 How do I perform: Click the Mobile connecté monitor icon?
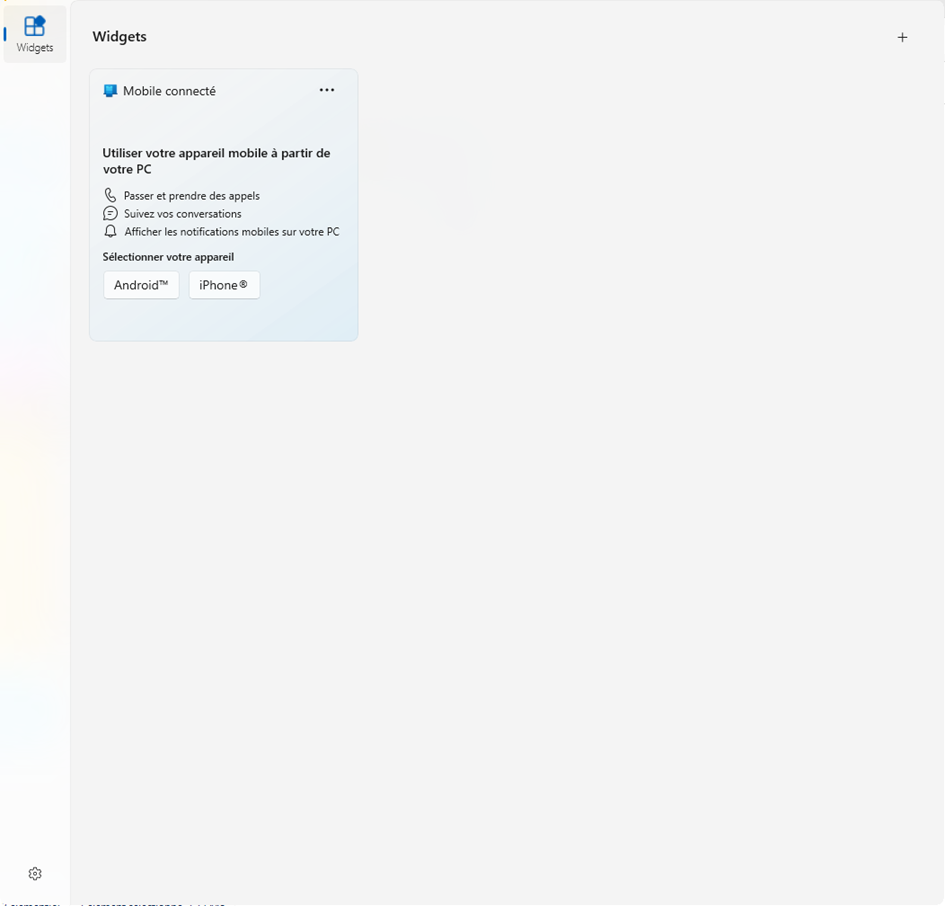point(110,90)
